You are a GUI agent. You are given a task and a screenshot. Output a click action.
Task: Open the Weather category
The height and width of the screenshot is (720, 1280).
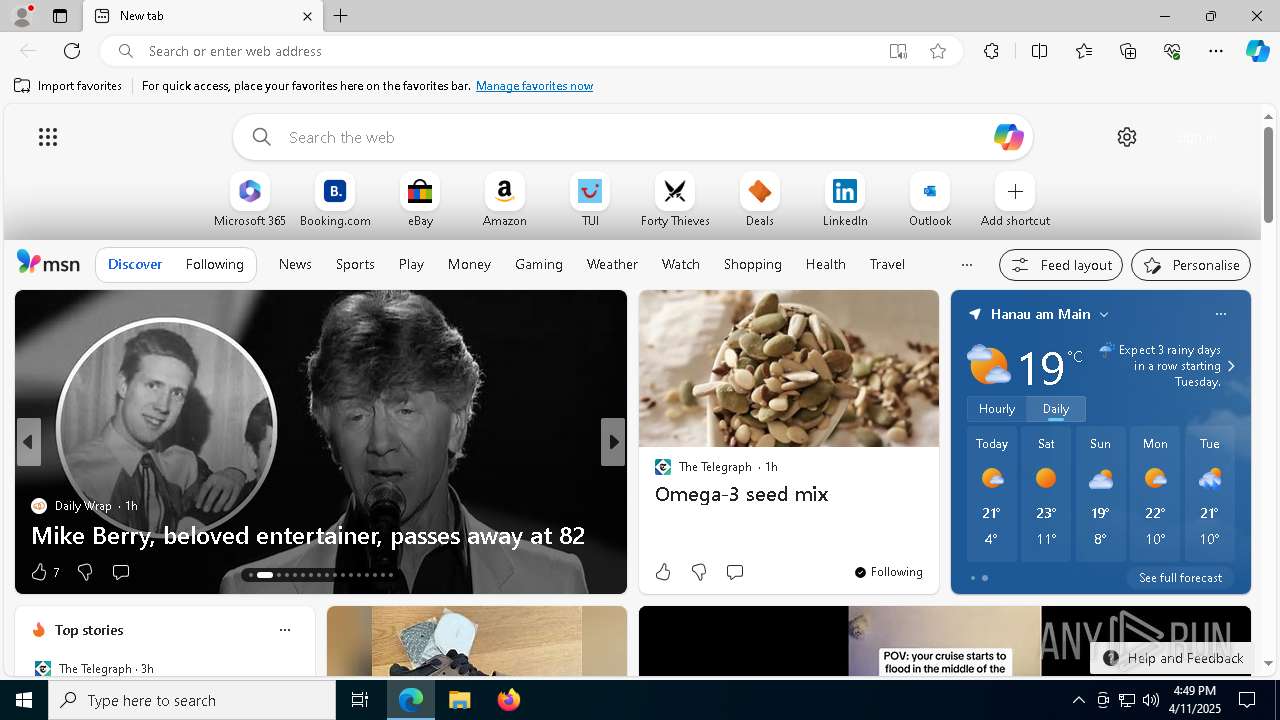[612, 264]
